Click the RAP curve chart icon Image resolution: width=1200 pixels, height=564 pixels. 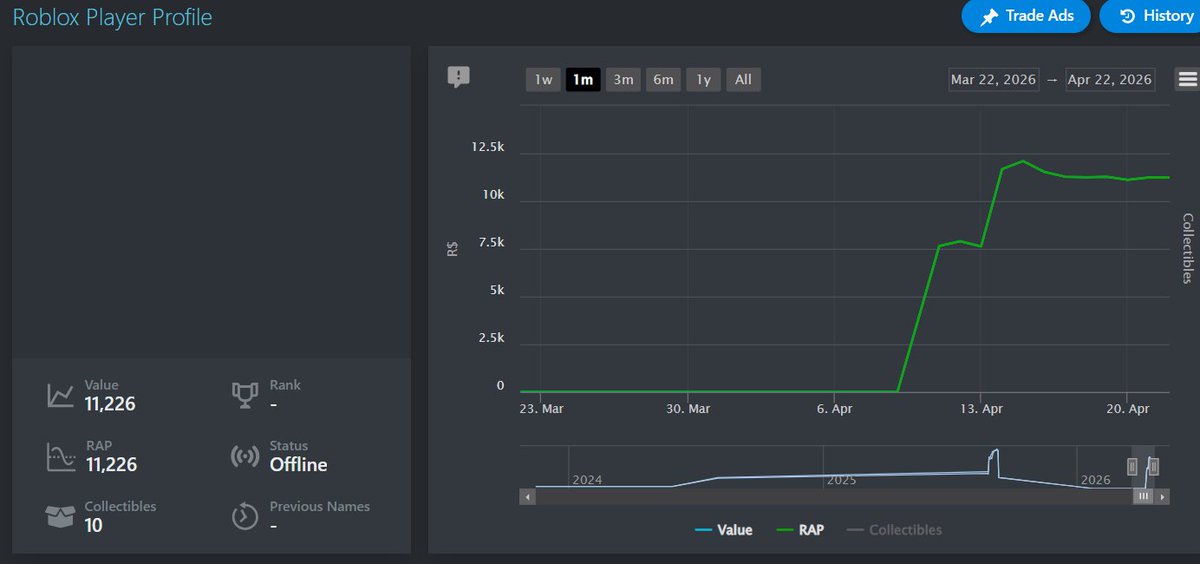pyautogui.click(x=60, y=457)
